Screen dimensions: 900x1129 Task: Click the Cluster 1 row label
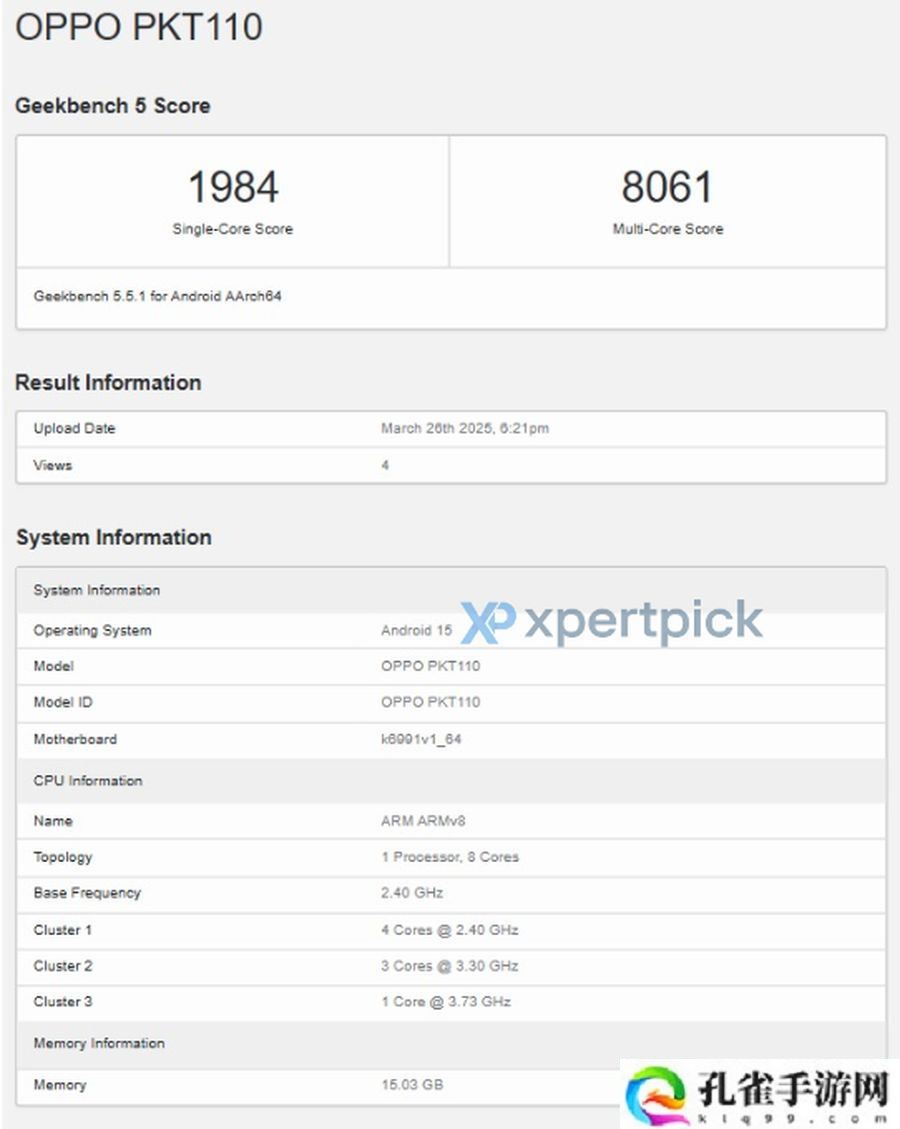[63, 930]
